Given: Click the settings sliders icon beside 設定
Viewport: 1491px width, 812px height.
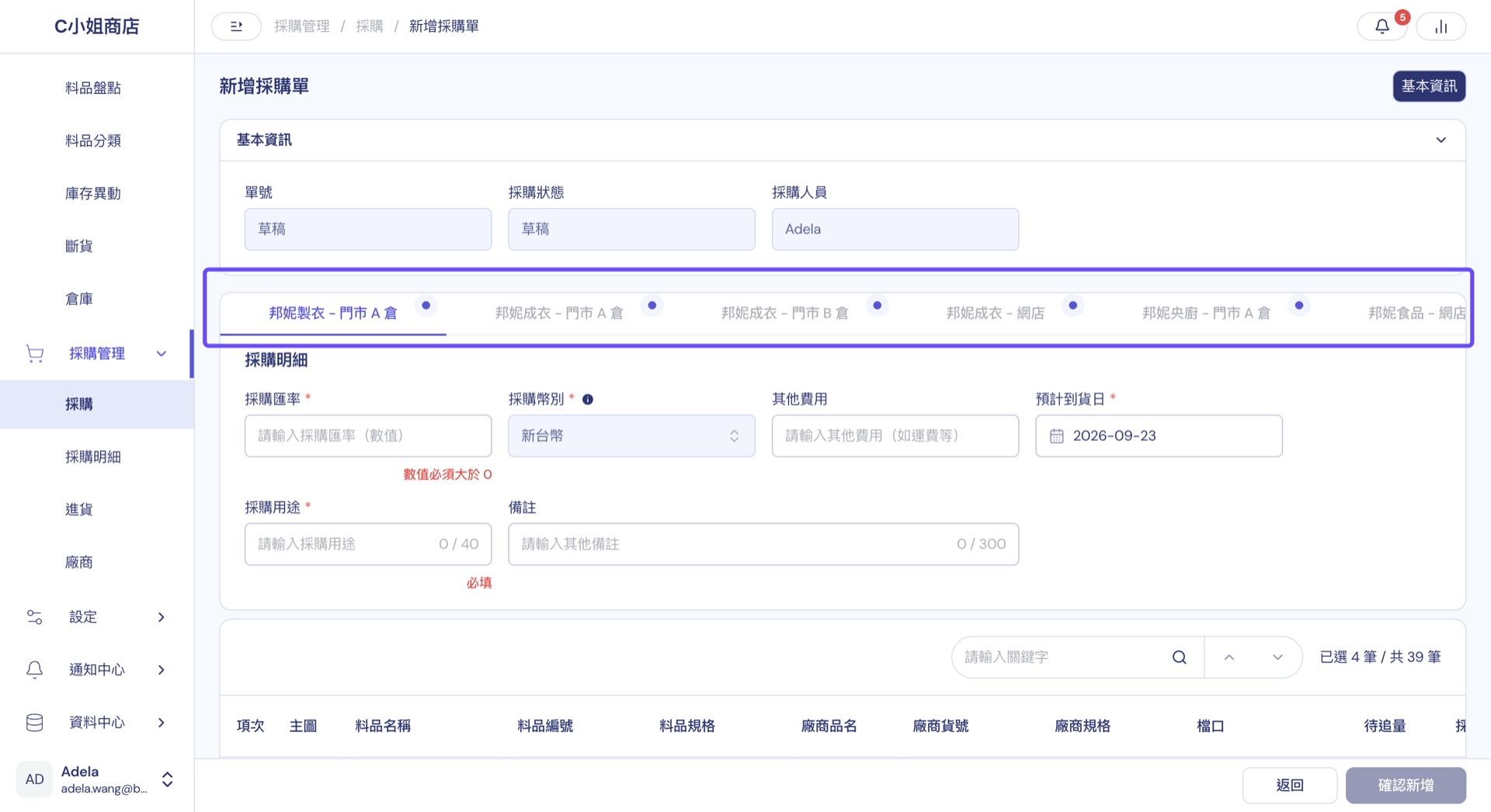Looking at the screenshot, I should 35,617.
